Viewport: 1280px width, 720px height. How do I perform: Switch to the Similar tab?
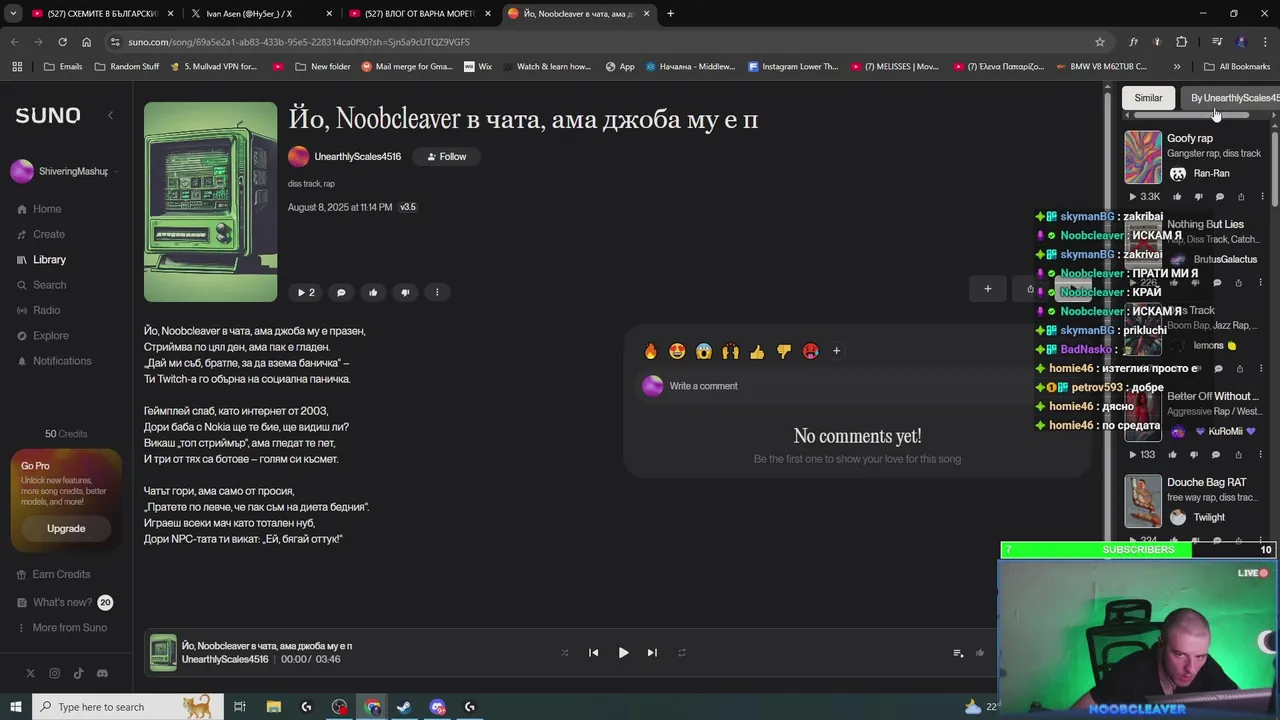(1148, 98)
